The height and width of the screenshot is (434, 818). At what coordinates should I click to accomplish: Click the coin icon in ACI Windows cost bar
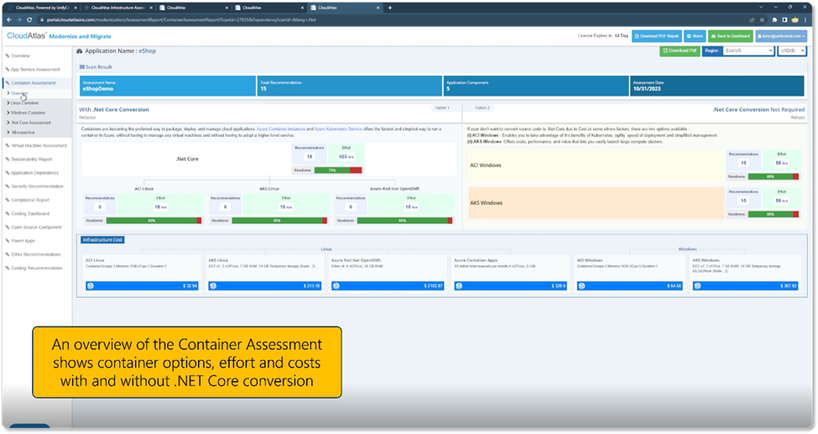click(582, 286)
